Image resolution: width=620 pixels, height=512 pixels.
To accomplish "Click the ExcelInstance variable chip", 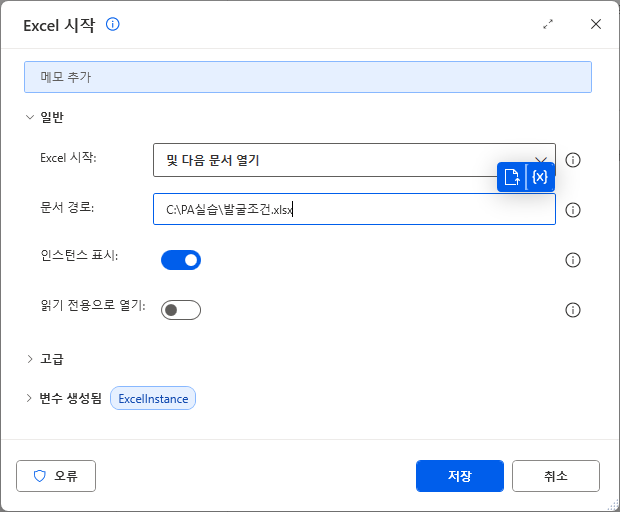I will (x=153, y=399).
